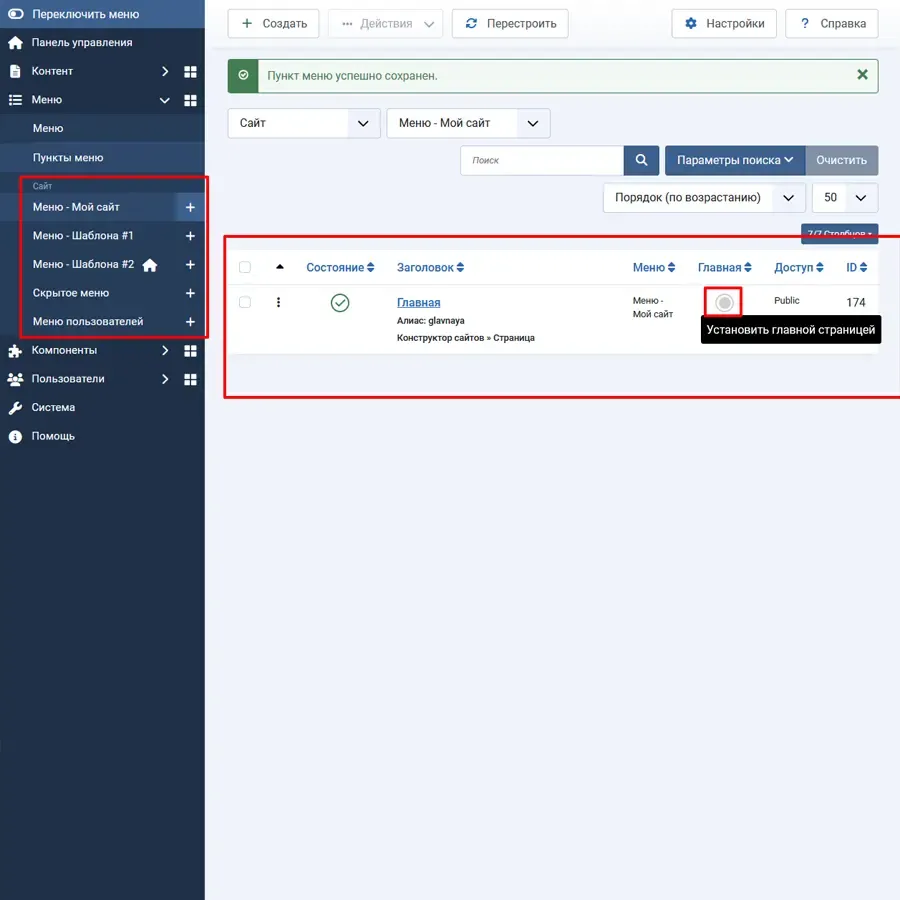
Task: Click plus icon beside Меню - Мой сайт
Action: click(190, 207)
